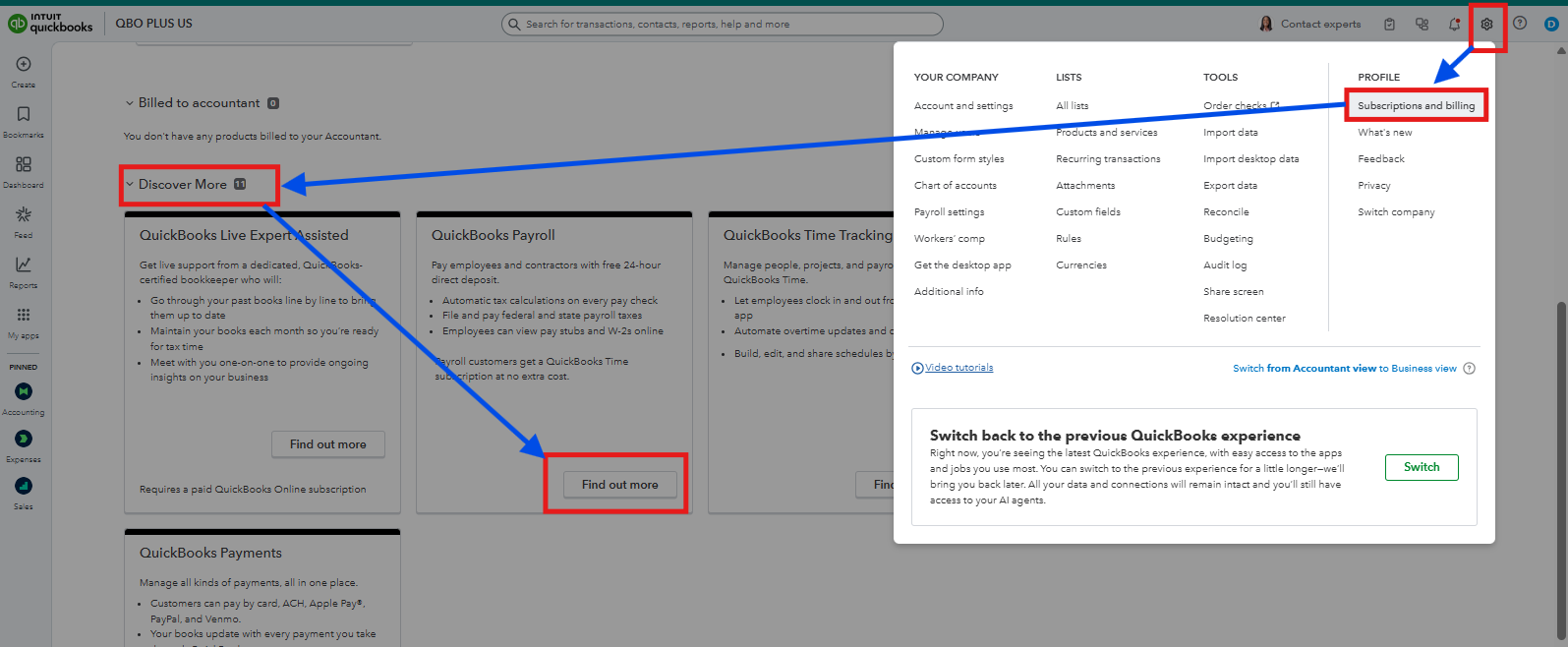Open Workers' comp menu item
This screenshot has width=1568, height=647.
[x=950, y=239]
